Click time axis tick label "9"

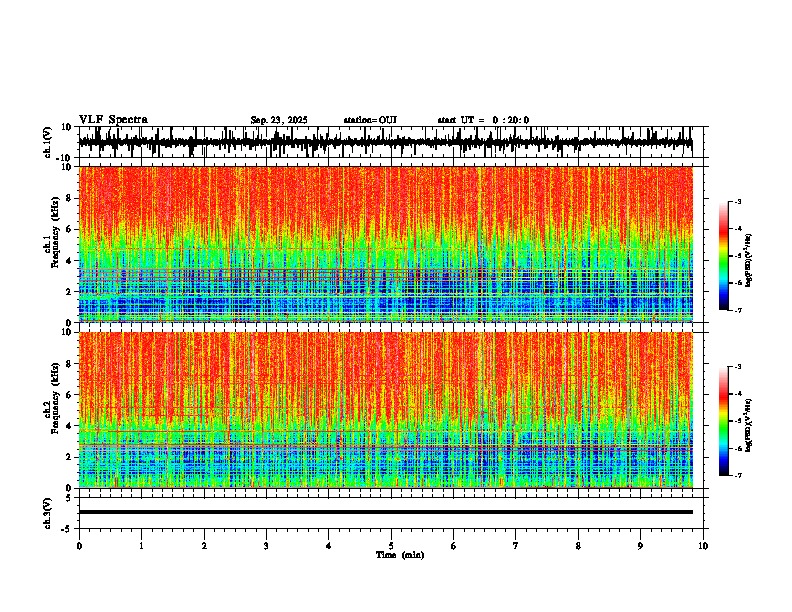click(640, 546)
